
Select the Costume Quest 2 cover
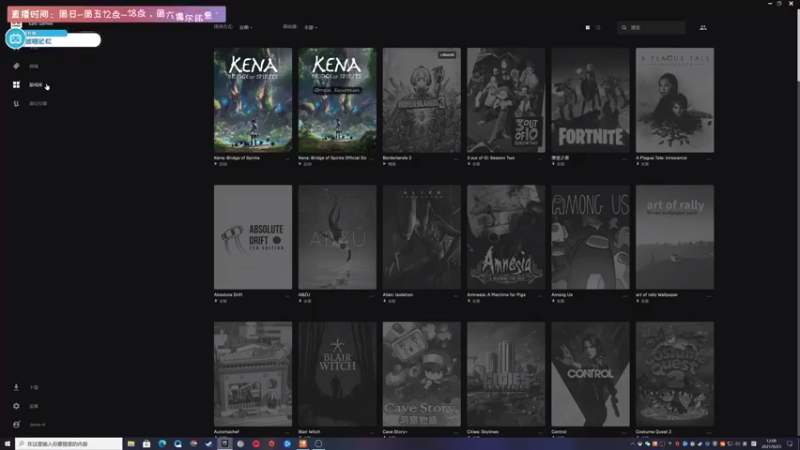pos(675,374)
